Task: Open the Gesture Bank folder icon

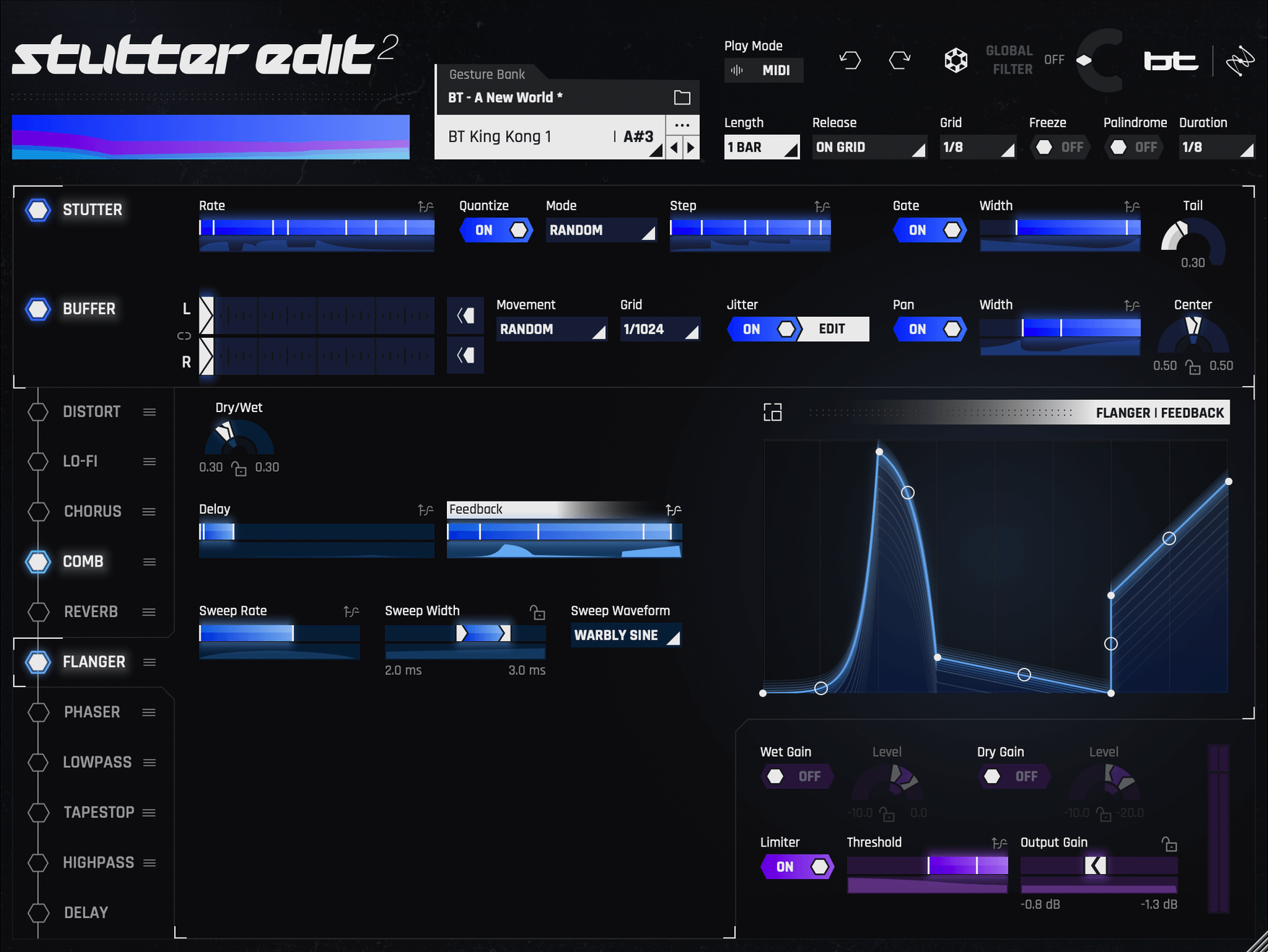Action: 682,97
